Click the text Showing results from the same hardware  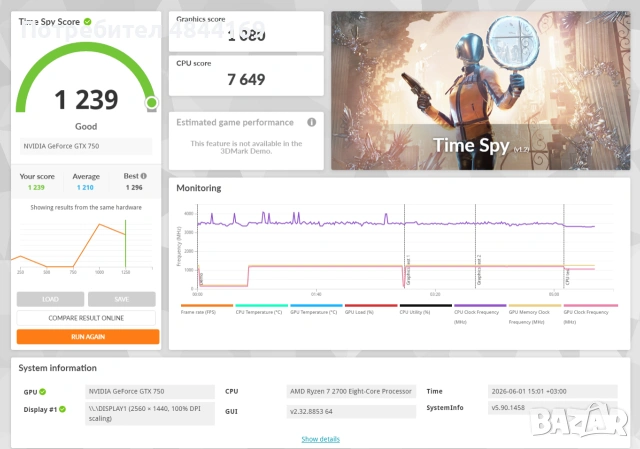coord(86,207)
